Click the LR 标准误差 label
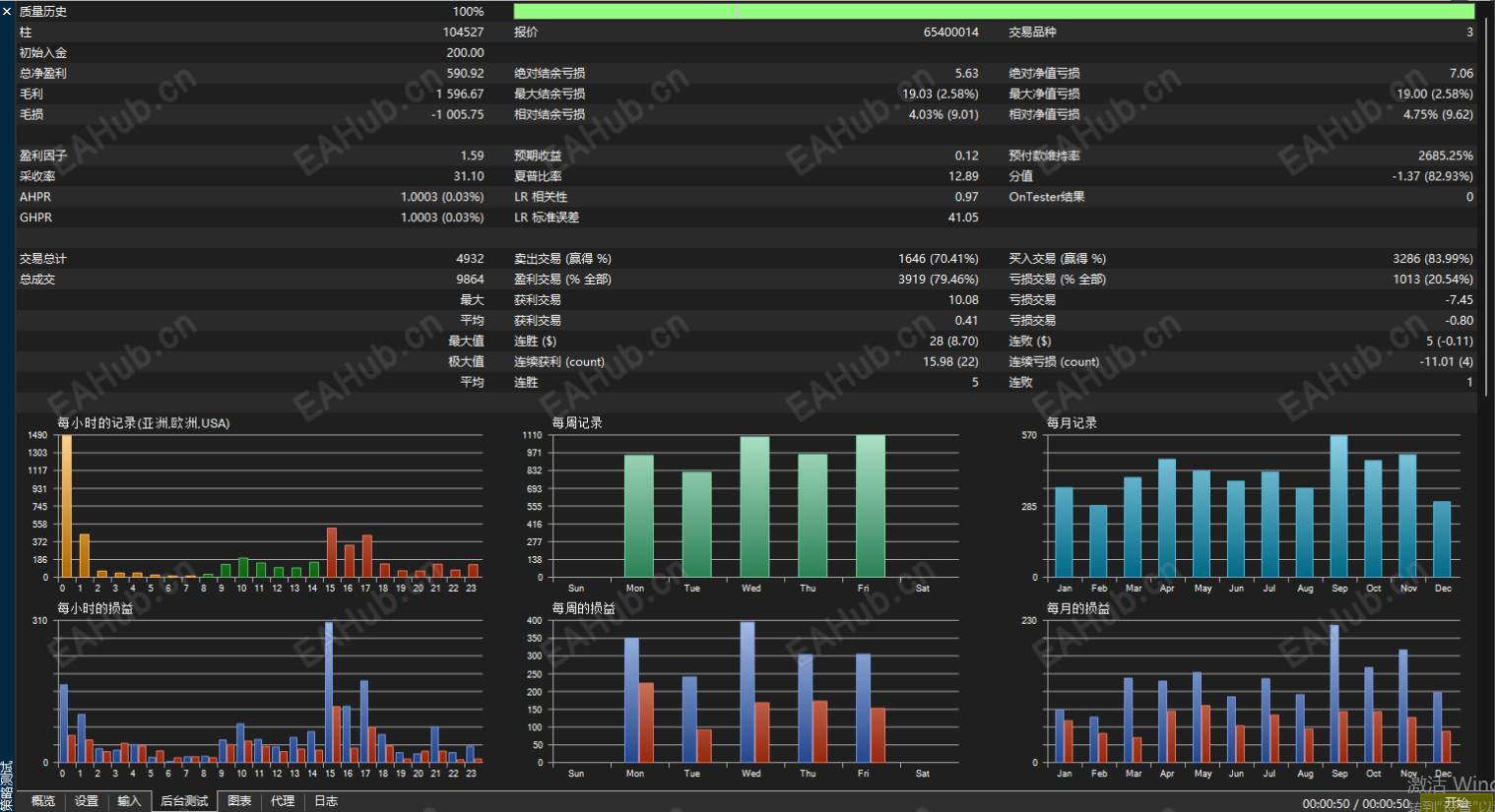Screen dimensions: 1495x812 [x=547, y=218]
